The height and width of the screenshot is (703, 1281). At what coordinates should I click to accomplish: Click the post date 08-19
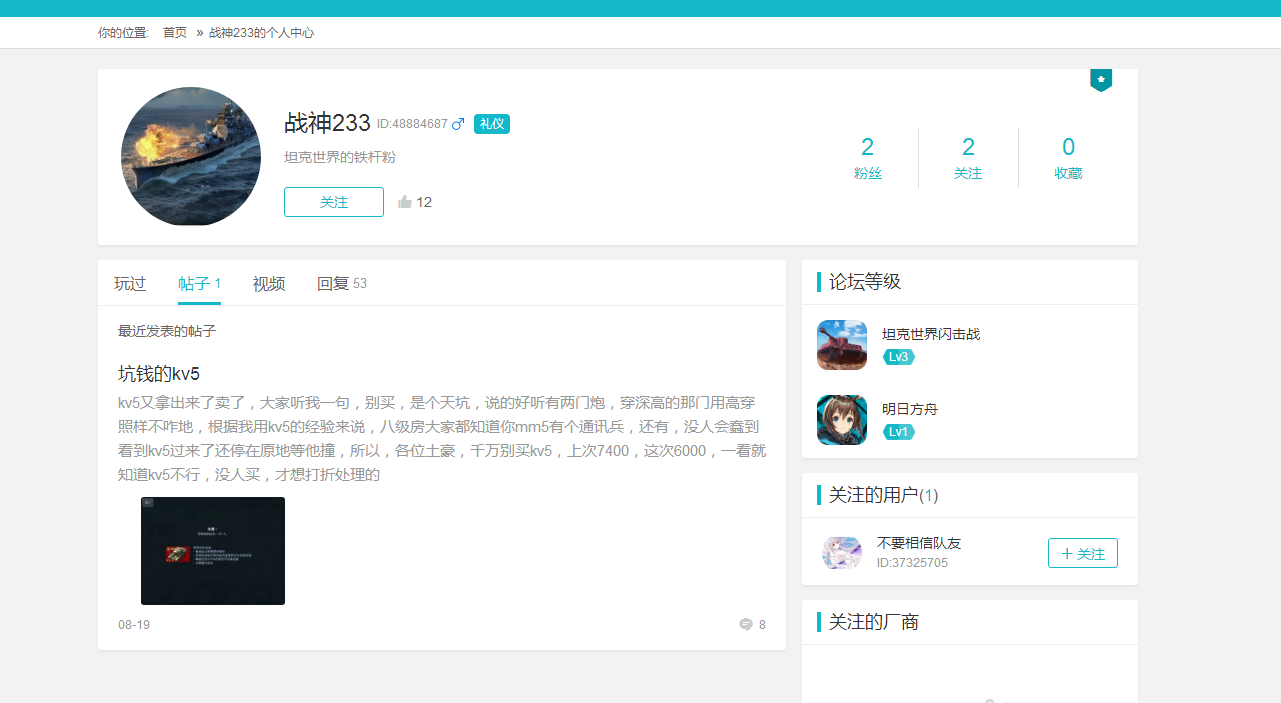(x=134, y=625)
